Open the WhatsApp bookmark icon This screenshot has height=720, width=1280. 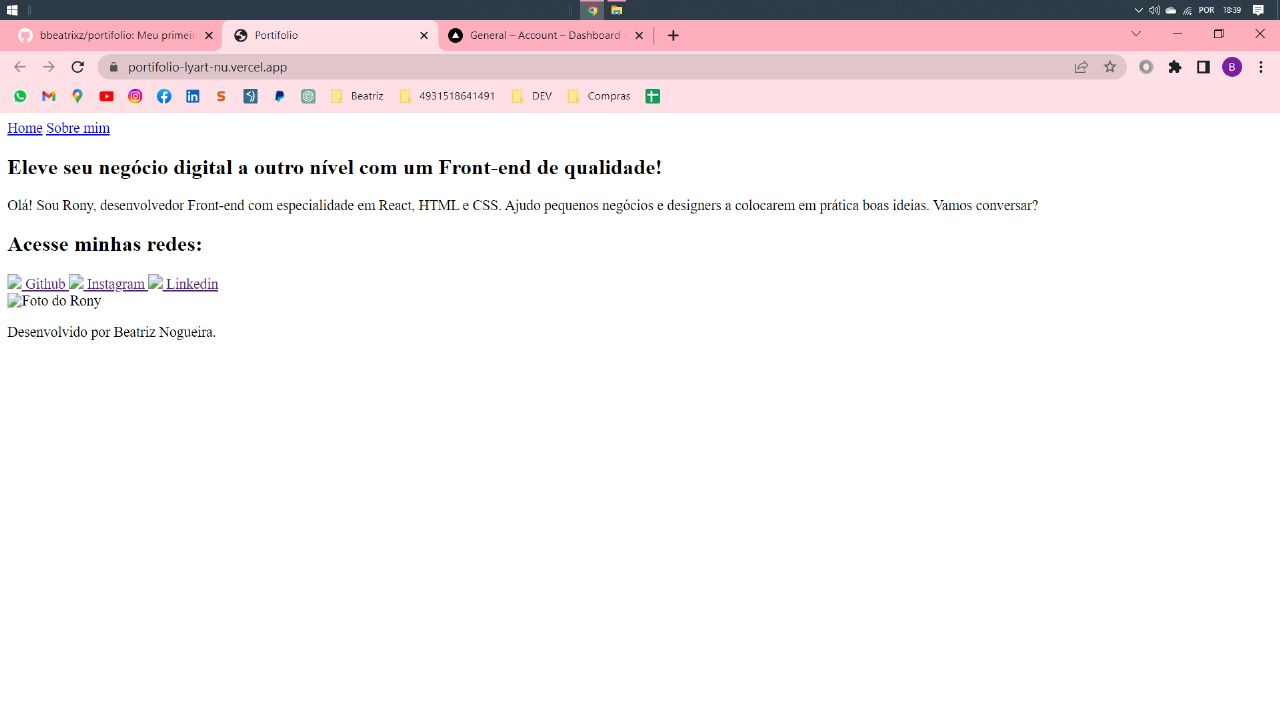pos(20,96)
